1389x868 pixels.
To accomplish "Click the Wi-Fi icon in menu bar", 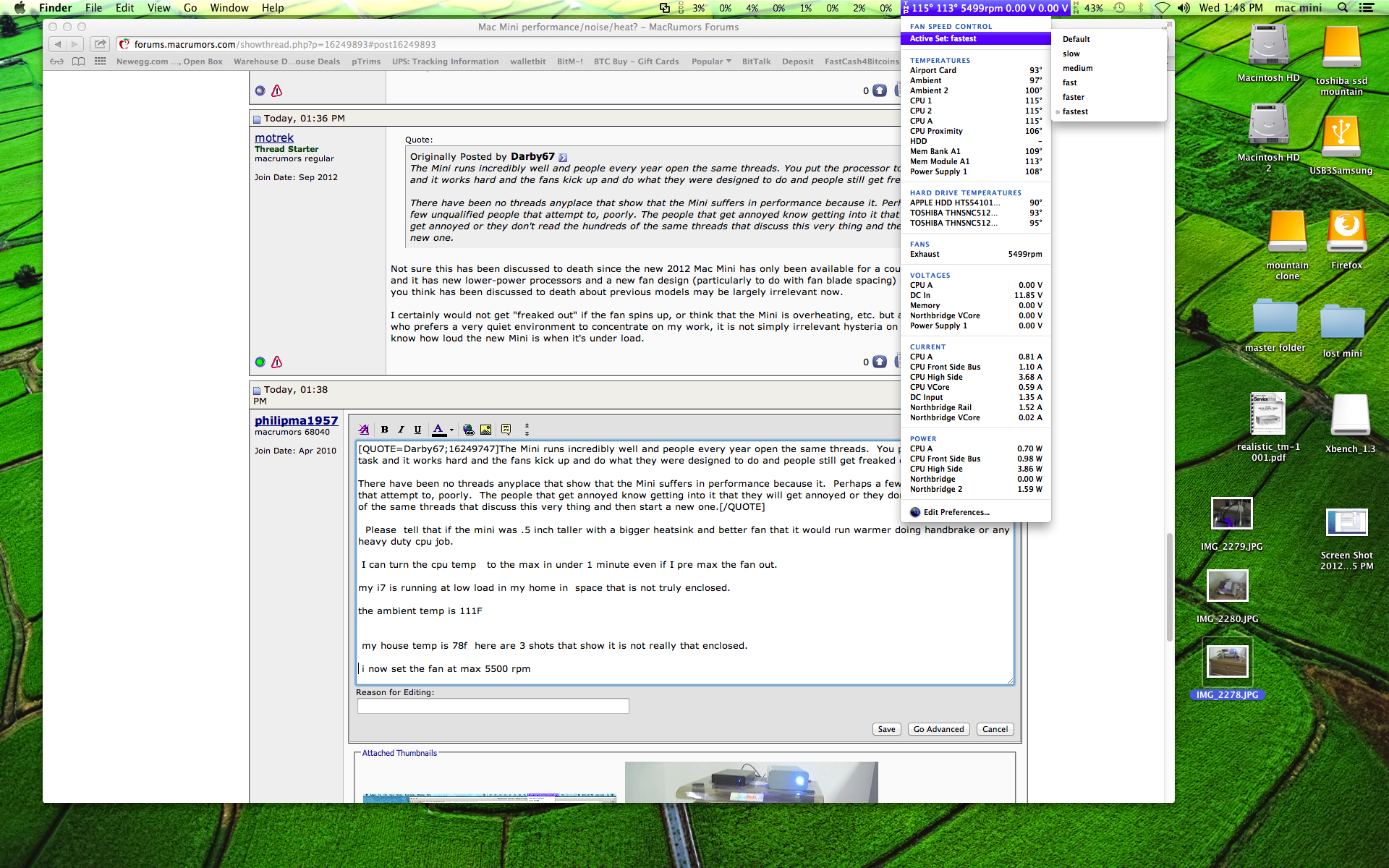I will pos(1162,8).
